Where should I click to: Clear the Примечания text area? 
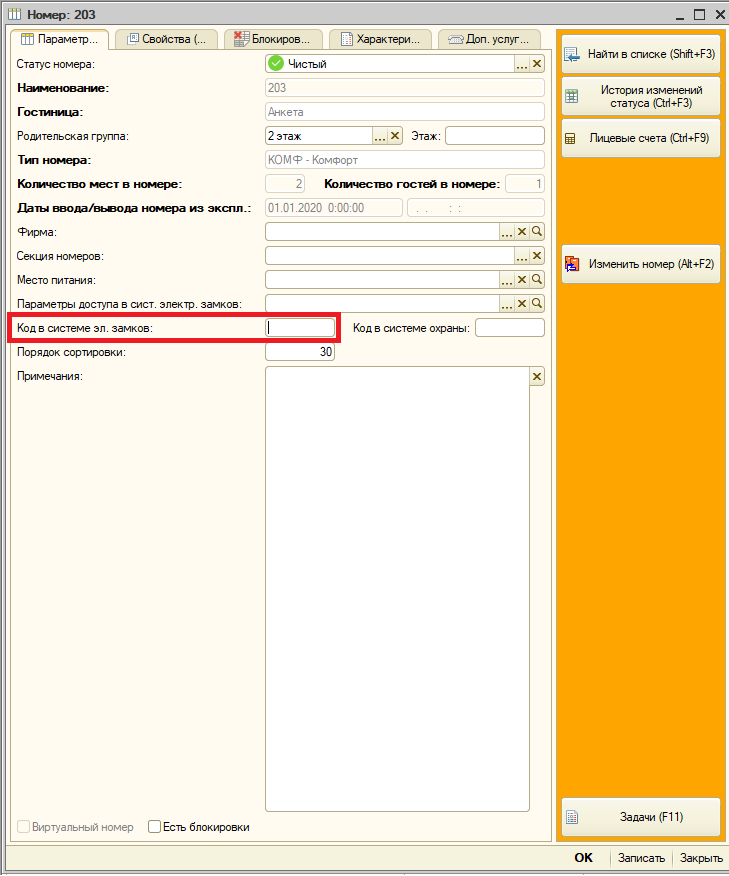pyautogui.click(x=537, y=377)
